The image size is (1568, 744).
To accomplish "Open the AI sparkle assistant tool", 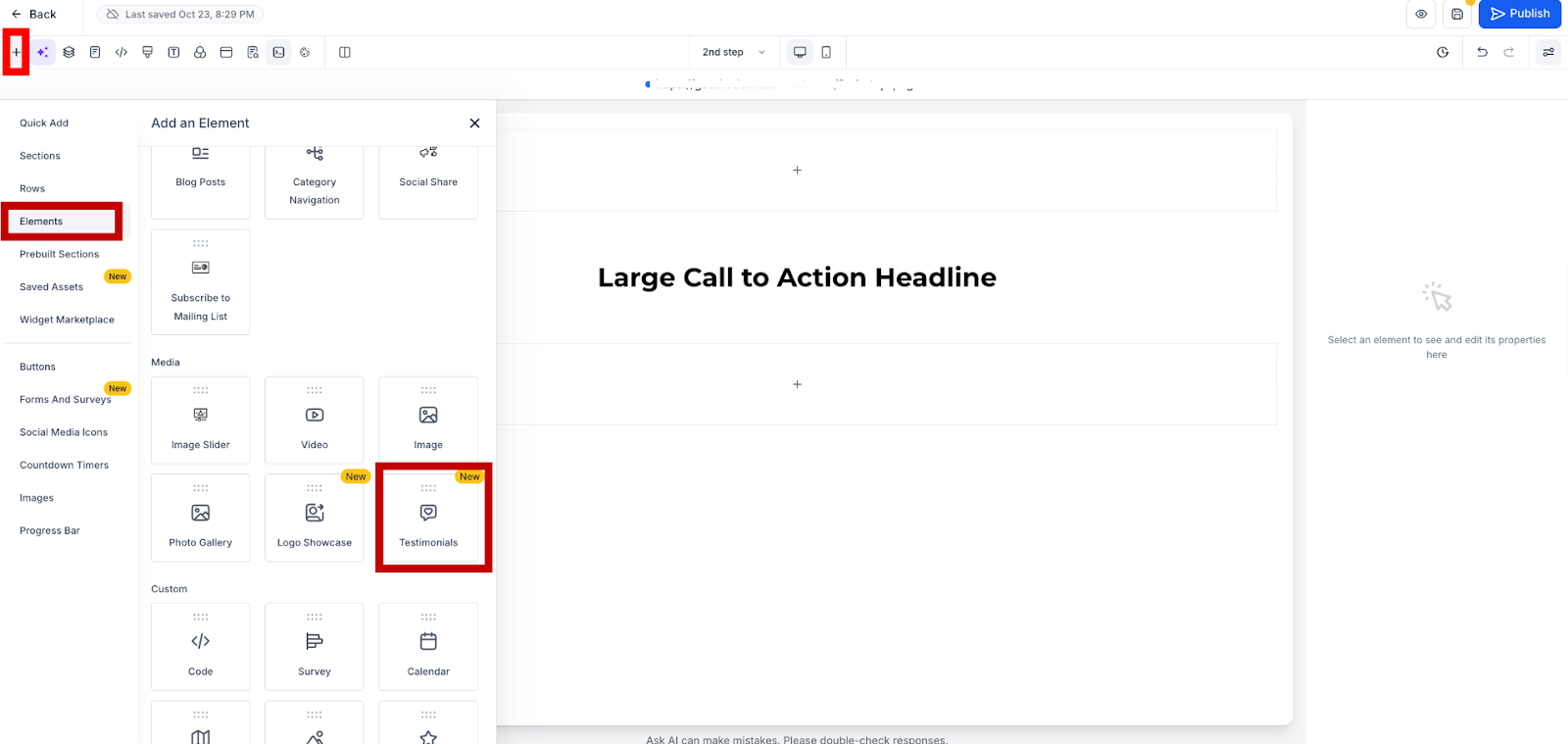I will click(42, 52).
